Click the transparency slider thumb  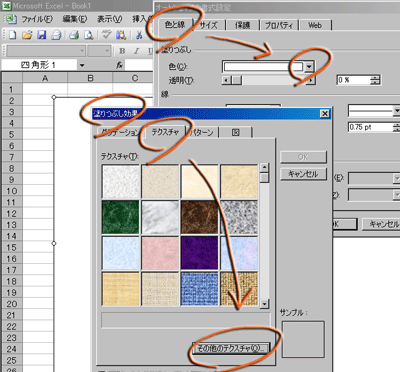(x=237, y=80)
